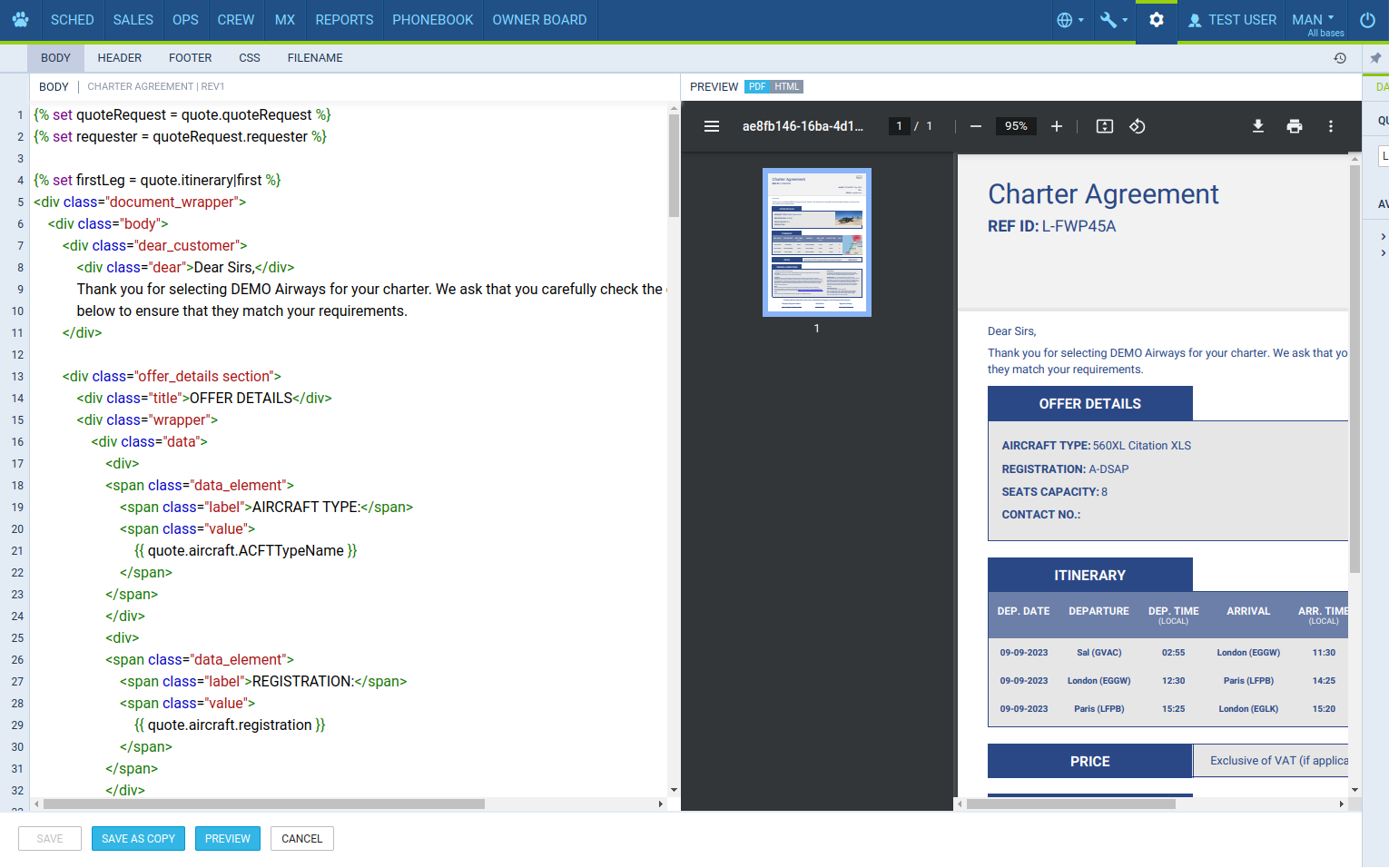This screenshot has height=868, width=1389.
Task: Open the globe language dropdown
Action: [1069, 20]
